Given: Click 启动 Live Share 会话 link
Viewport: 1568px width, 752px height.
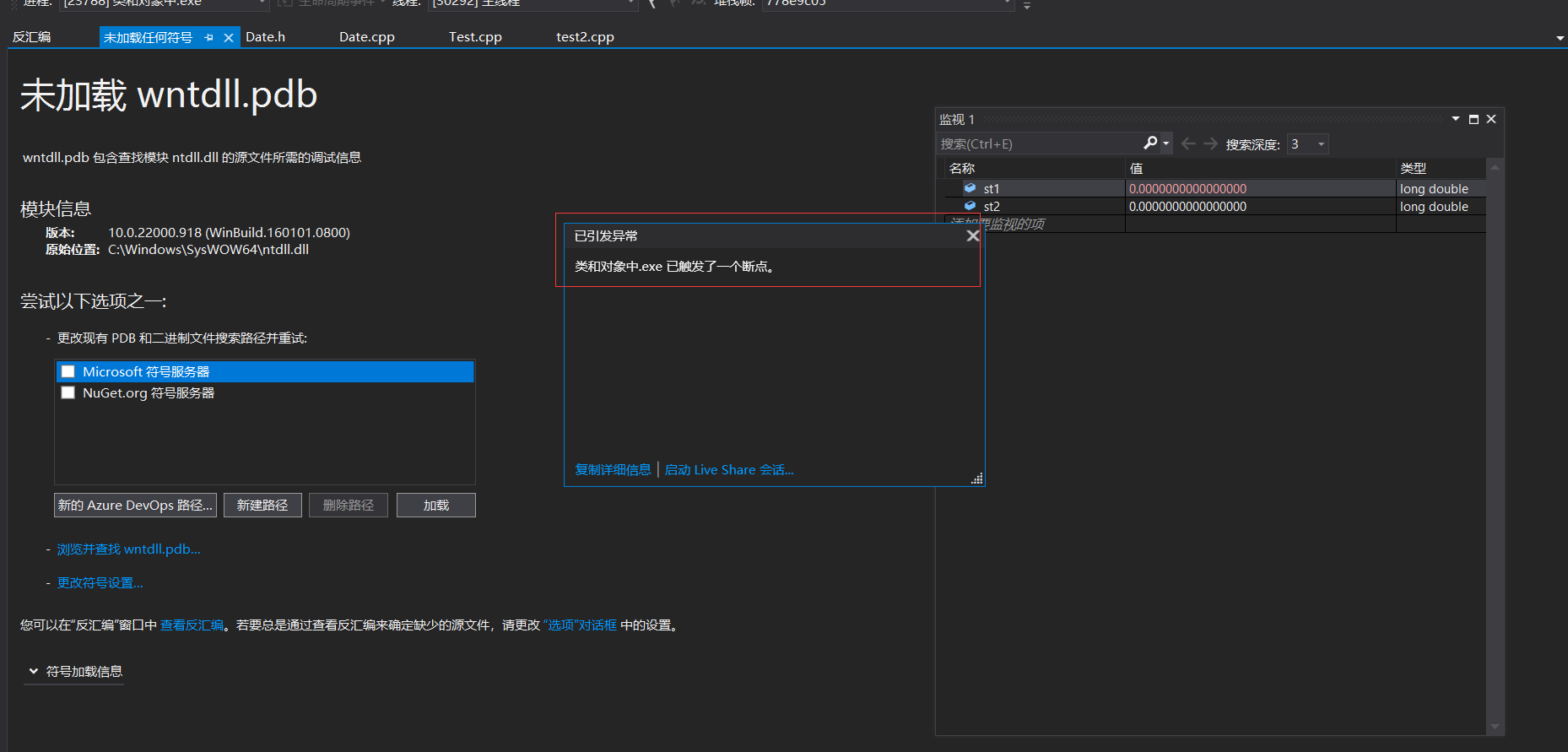Looking at the screenshot, I should (x=729, y=469).
